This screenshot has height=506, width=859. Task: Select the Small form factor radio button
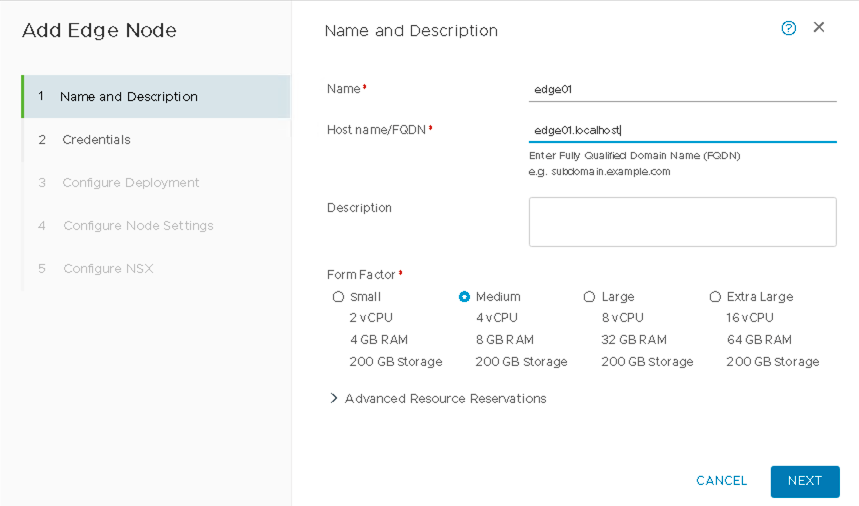338,297
